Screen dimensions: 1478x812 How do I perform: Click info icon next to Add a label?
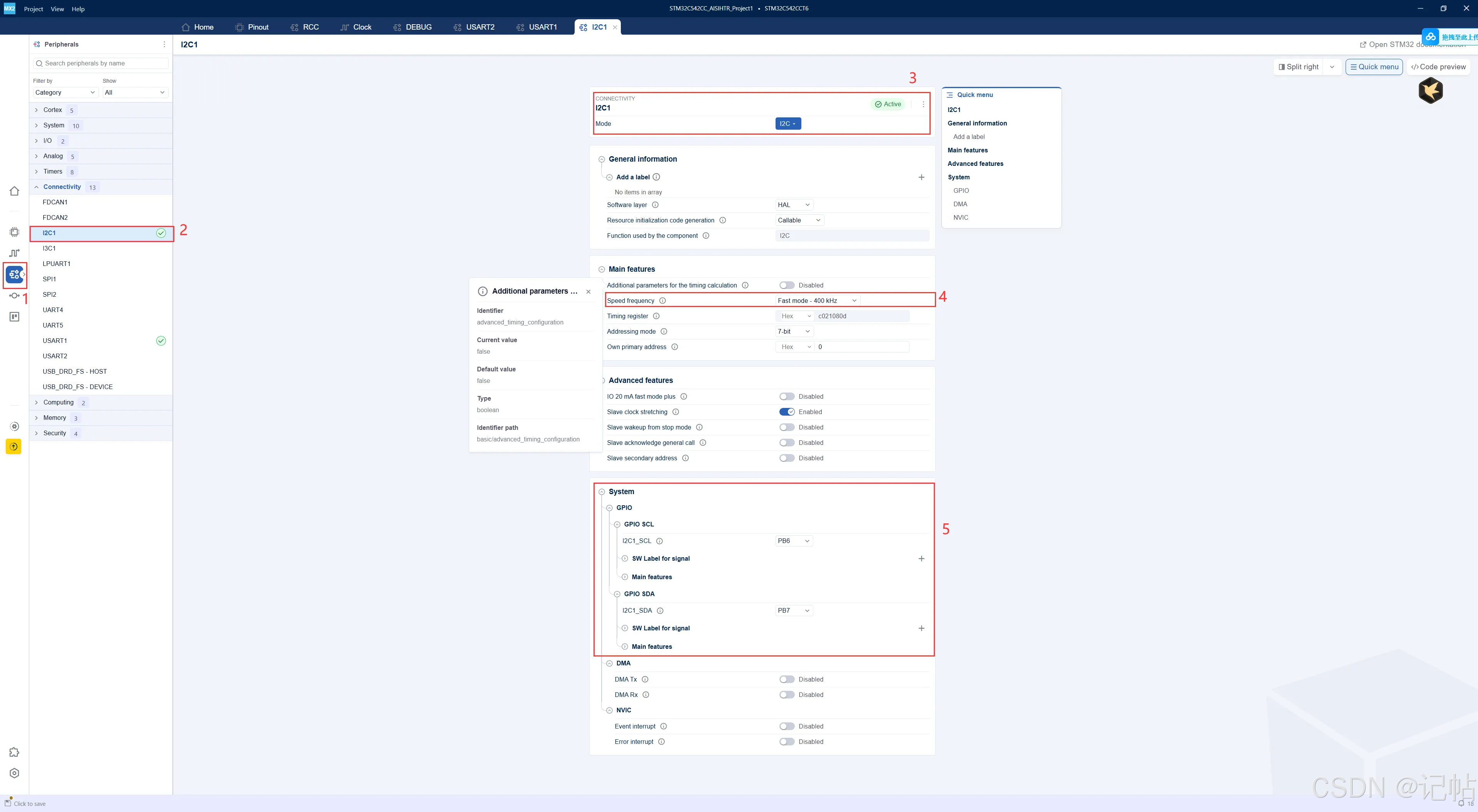click(656, 177)
